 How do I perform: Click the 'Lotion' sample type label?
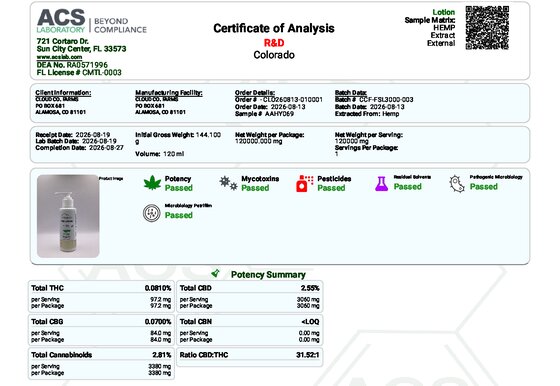pos(444,12)
